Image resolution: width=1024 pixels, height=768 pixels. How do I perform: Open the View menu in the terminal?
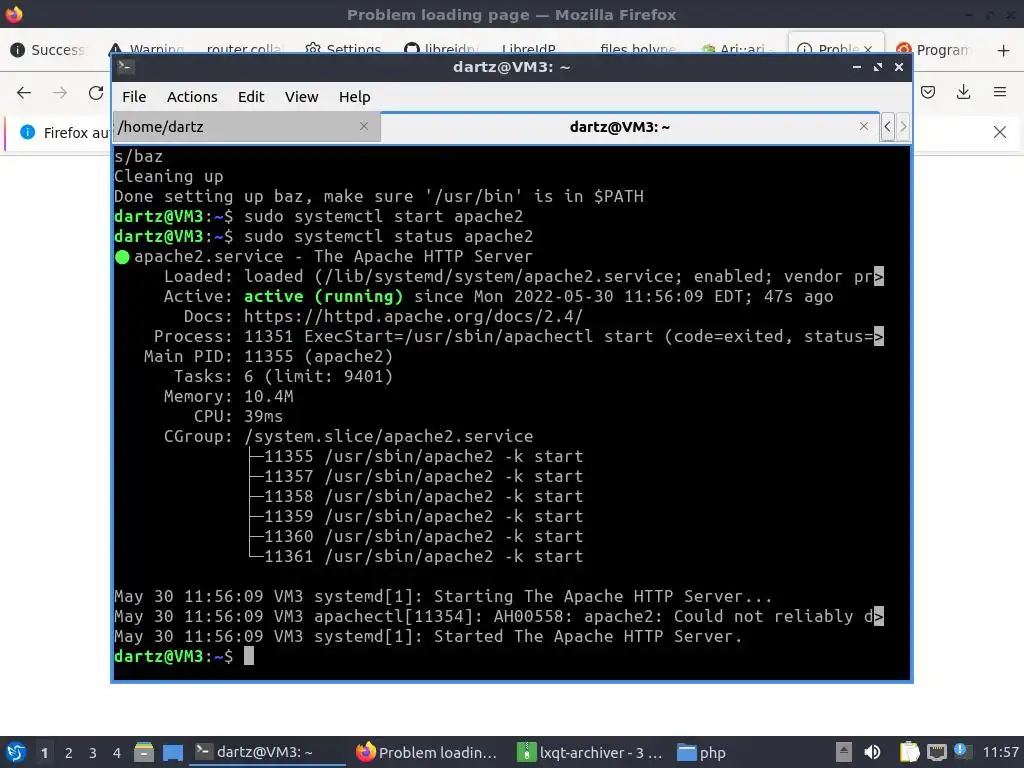[302, 97]
